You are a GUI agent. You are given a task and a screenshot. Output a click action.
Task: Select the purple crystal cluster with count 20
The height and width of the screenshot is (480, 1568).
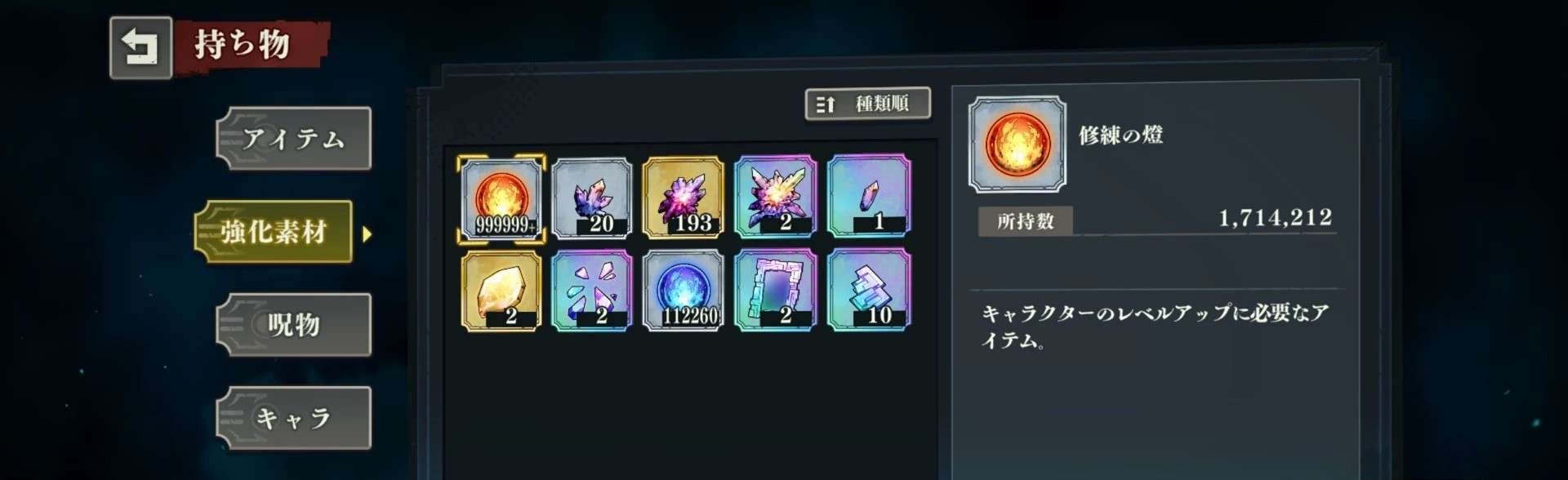(592, 198)
